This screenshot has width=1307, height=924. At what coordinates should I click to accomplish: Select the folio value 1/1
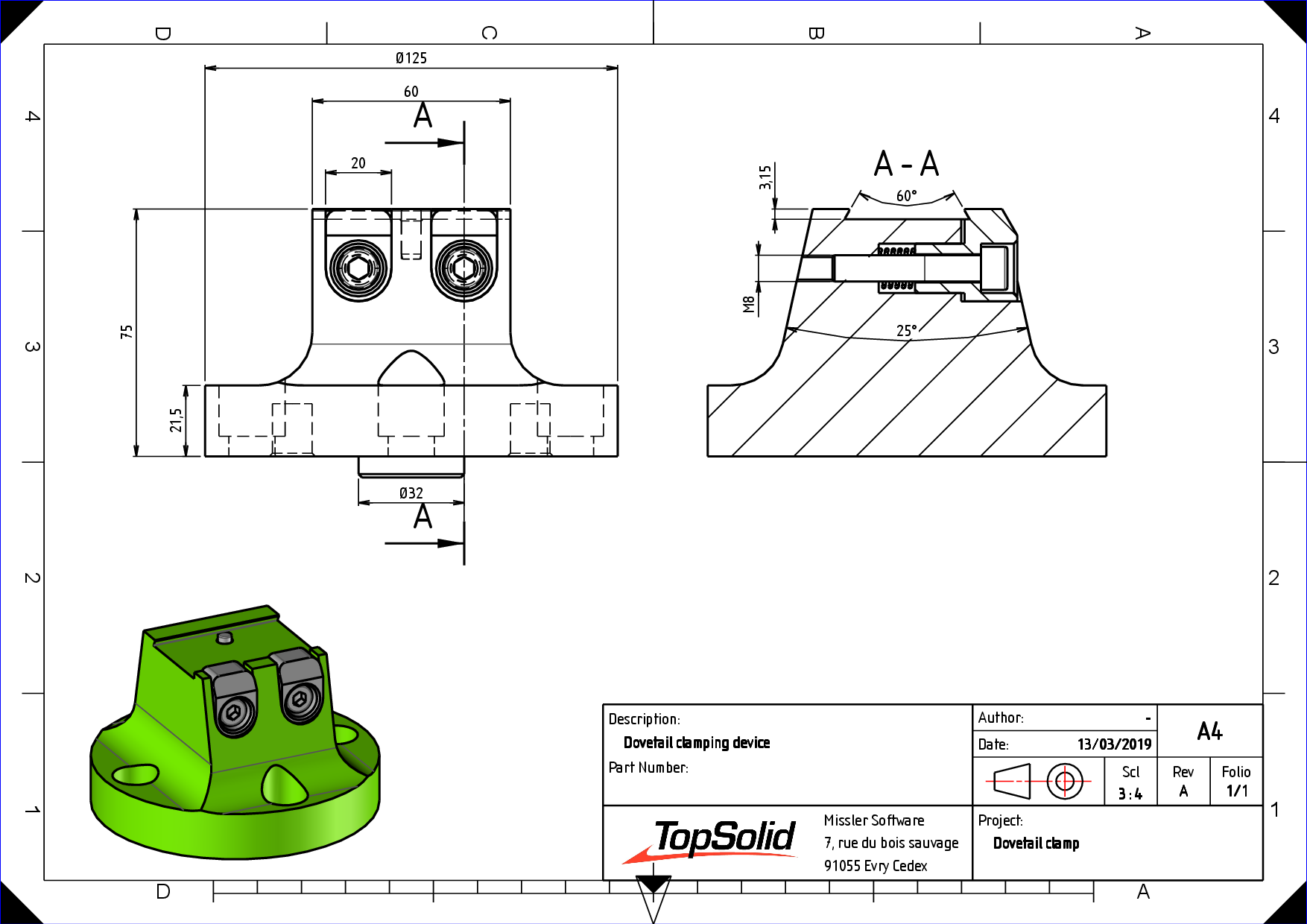[x=1238, y=791]
